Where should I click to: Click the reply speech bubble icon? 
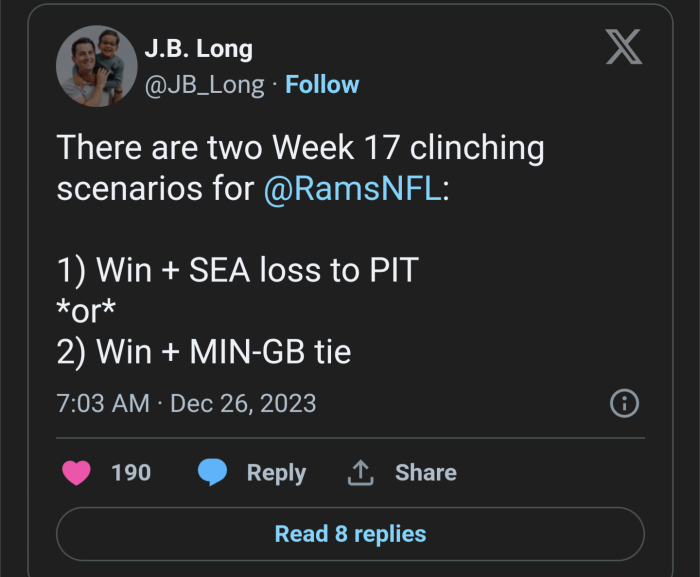coord(212,472)
